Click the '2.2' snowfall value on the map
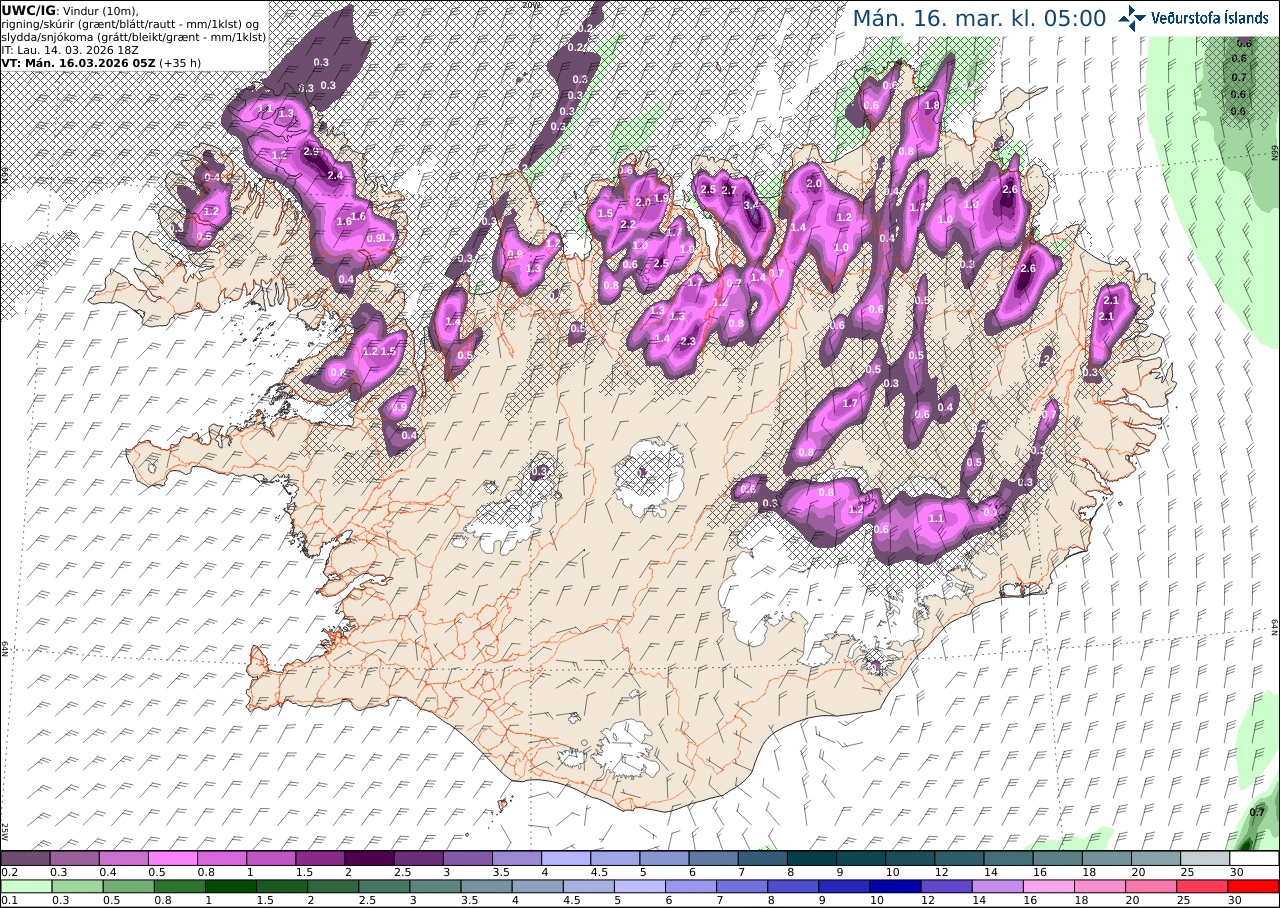Screen dimensions: 1280x908 coord(628,225)
